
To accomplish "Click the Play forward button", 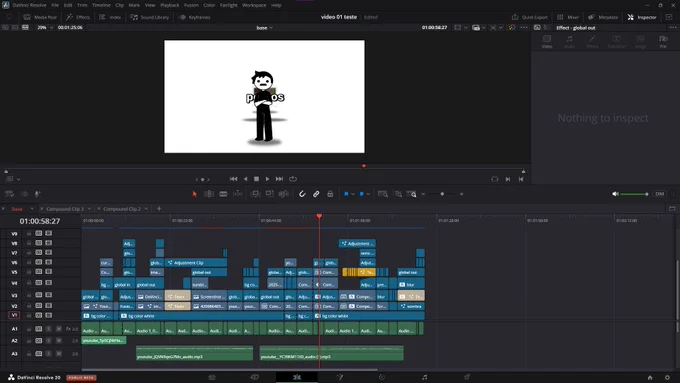I will (x=268, y=179).
